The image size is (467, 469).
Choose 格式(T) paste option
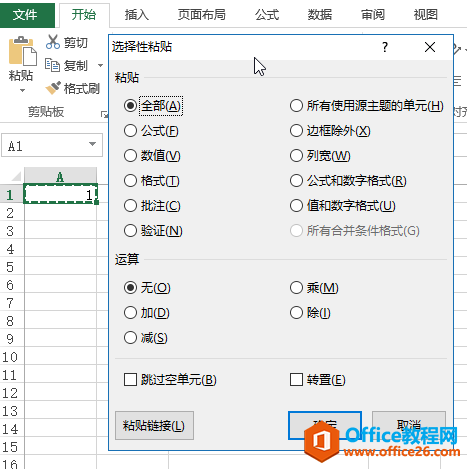coord(152,181)
